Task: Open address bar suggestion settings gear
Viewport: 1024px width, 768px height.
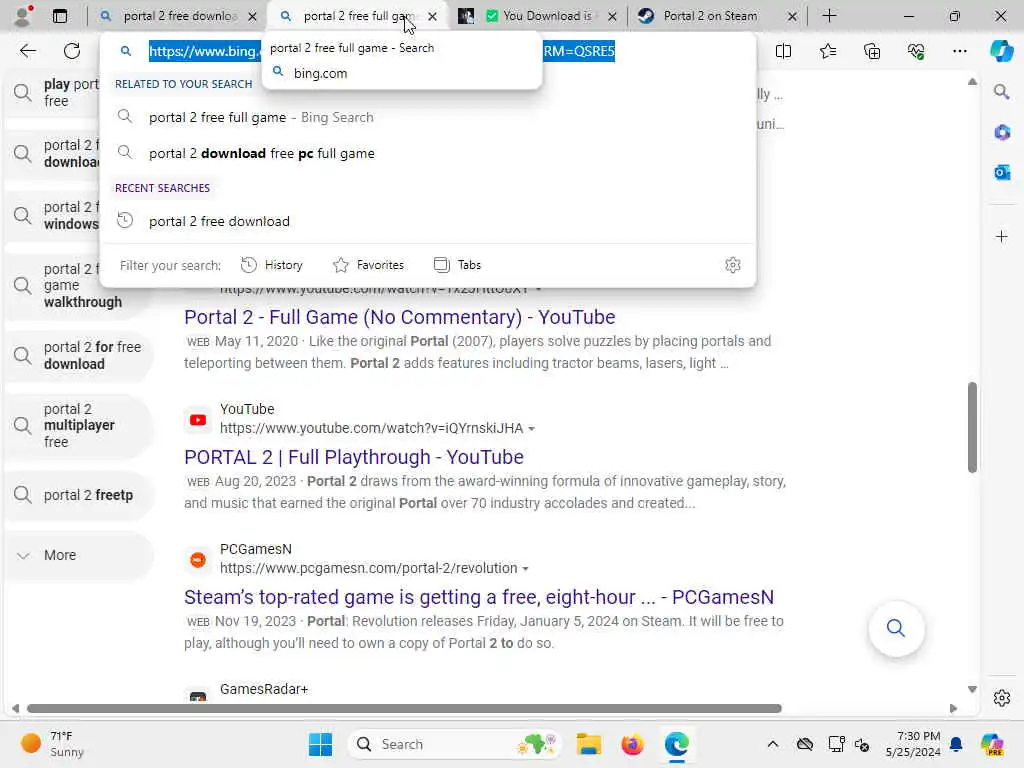Action: pyautogui.click(x=733, y=264)
